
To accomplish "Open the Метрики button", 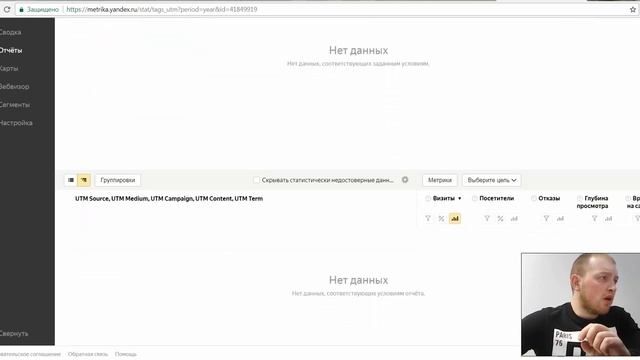I will (440, 180).
